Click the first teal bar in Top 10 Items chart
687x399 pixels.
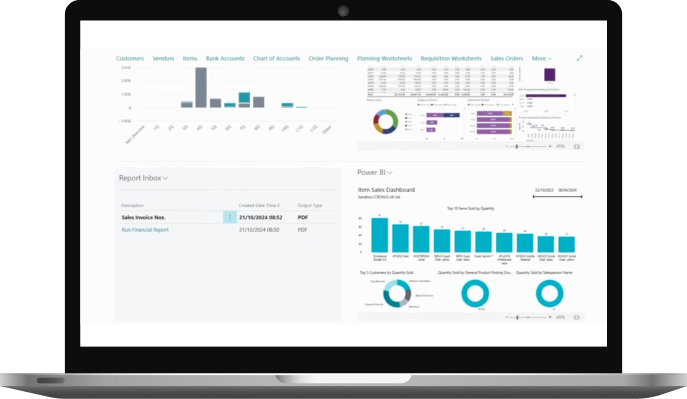pyautogui.click(x=379, y=235)
